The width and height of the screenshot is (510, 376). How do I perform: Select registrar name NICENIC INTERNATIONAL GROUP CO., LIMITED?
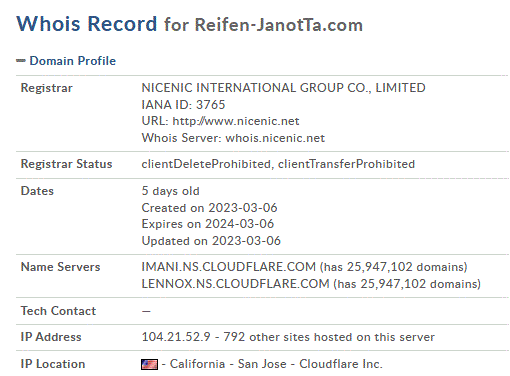(283, 88)
